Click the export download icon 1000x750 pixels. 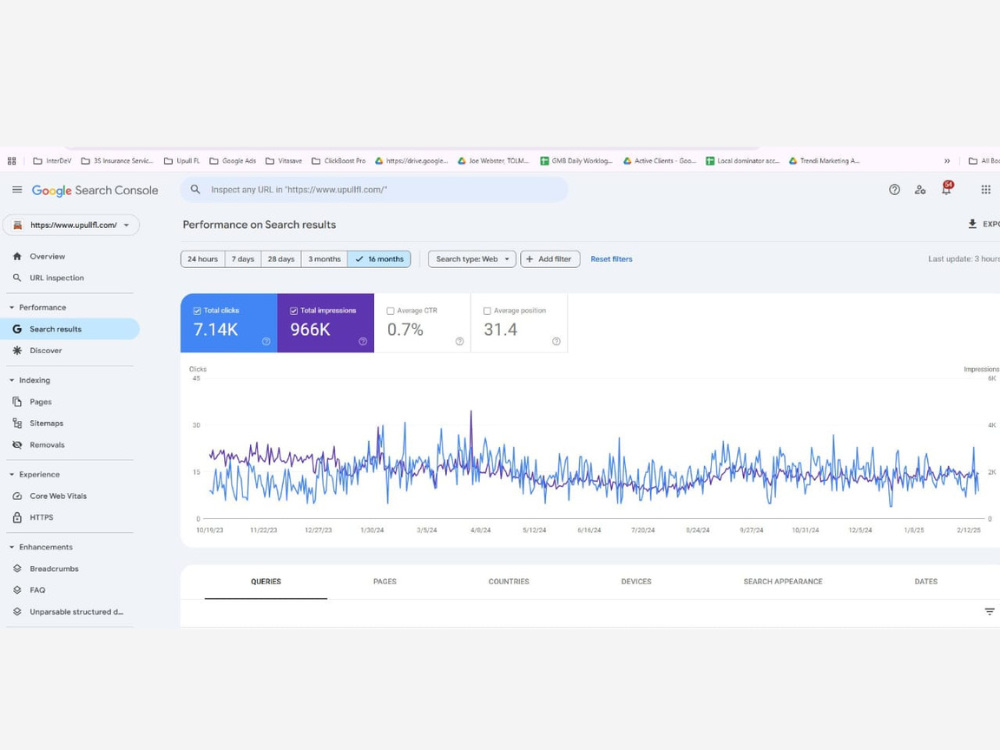click(972, 224)
